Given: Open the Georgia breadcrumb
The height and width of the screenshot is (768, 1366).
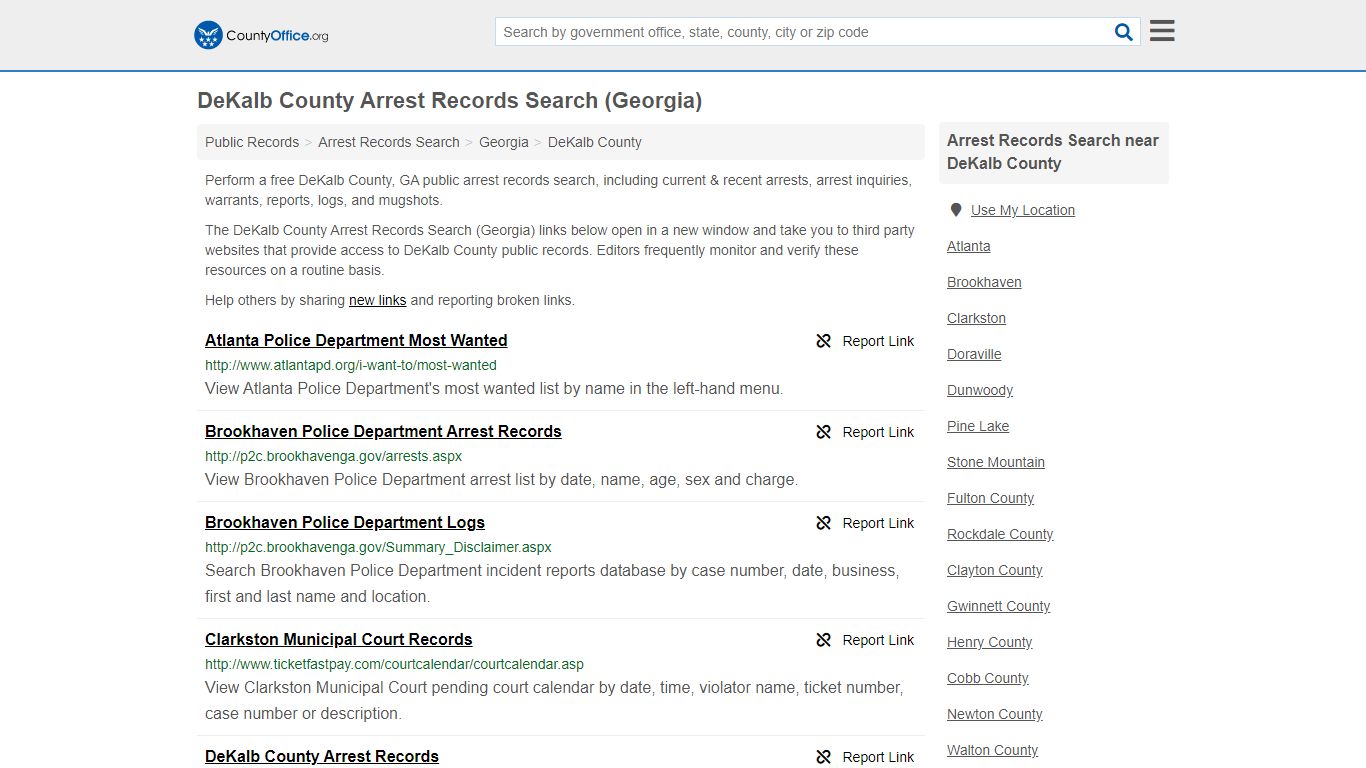Looking at the screenshot, I should (504, 142).
